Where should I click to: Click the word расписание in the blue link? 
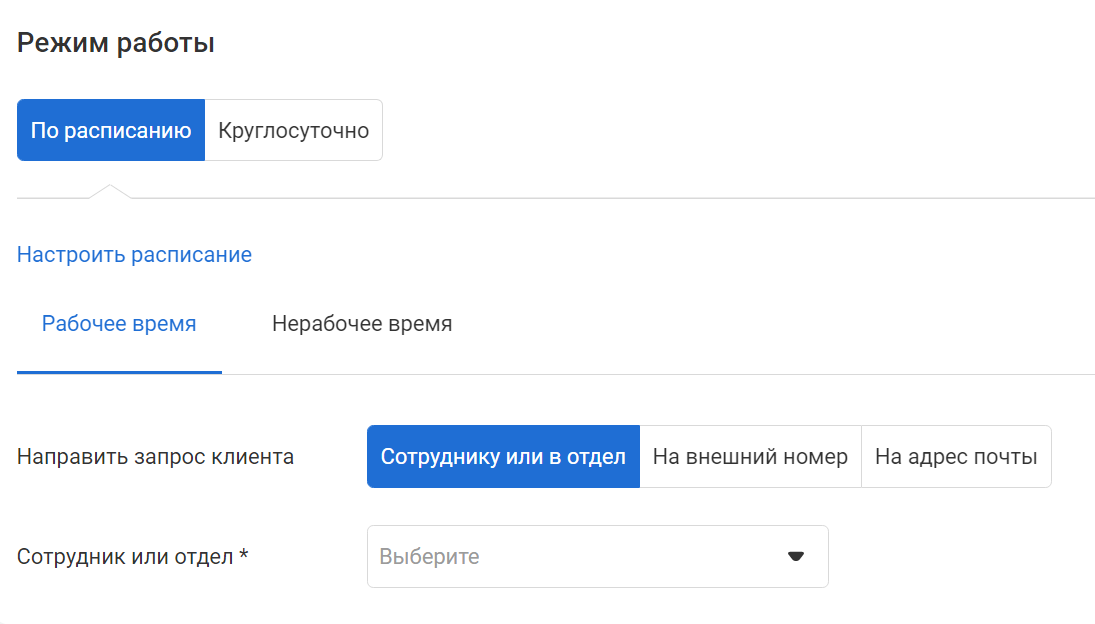coord(192,255)
